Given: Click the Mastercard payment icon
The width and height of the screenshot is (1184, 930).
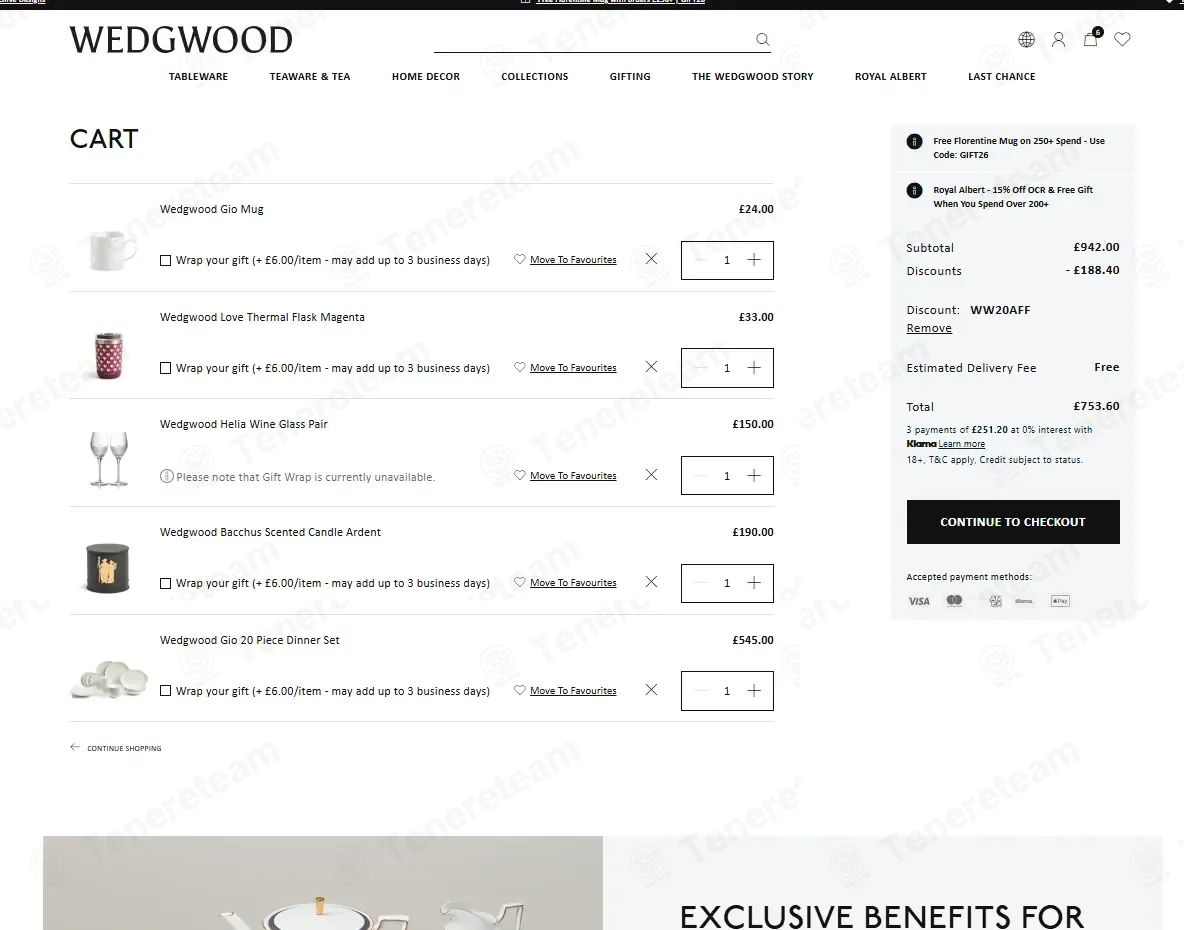Looking at the screenshot, I should (954, 601).
